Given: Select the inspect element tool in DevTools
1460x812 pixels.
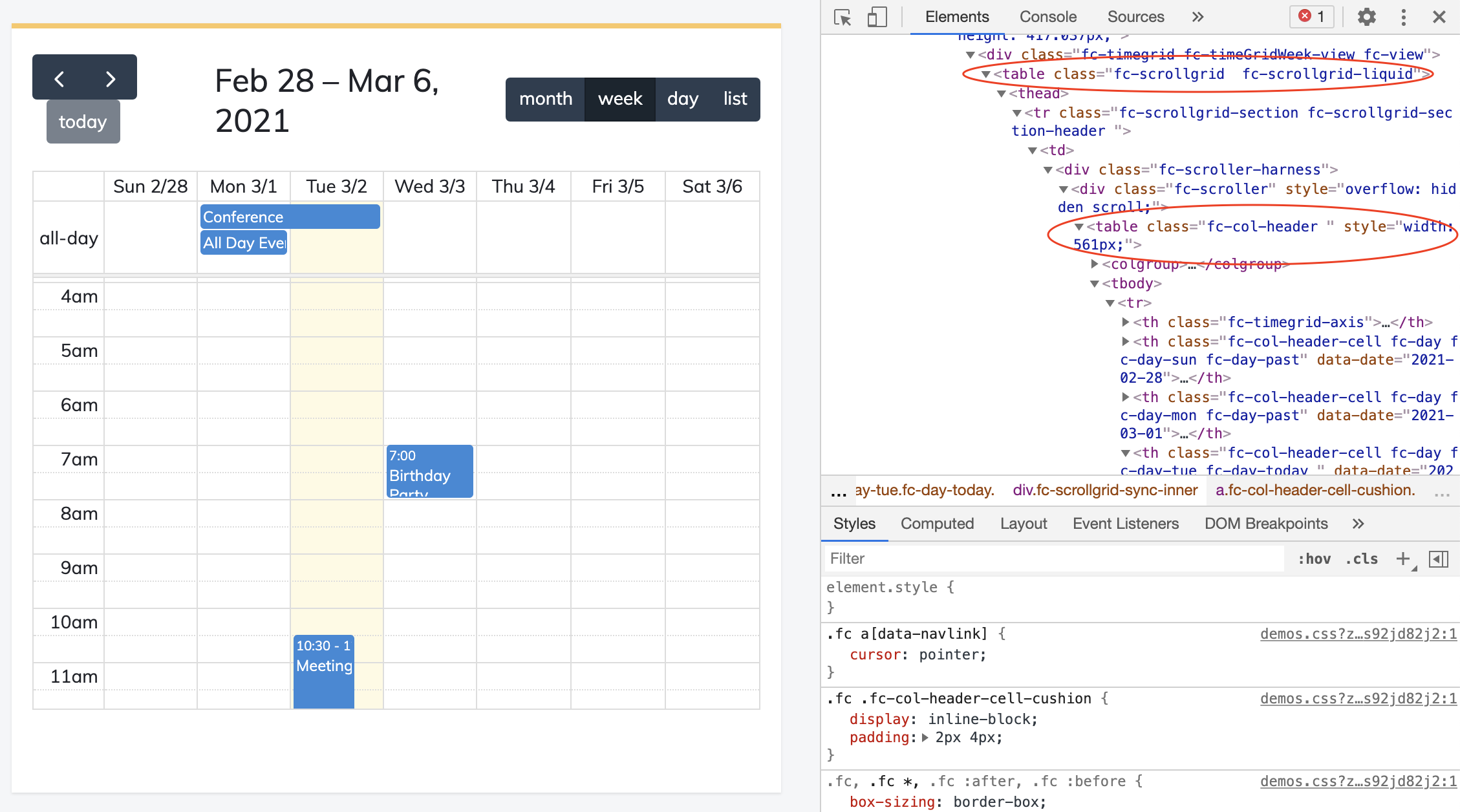Looking at the screenshot, I should (x=843, y=17).
